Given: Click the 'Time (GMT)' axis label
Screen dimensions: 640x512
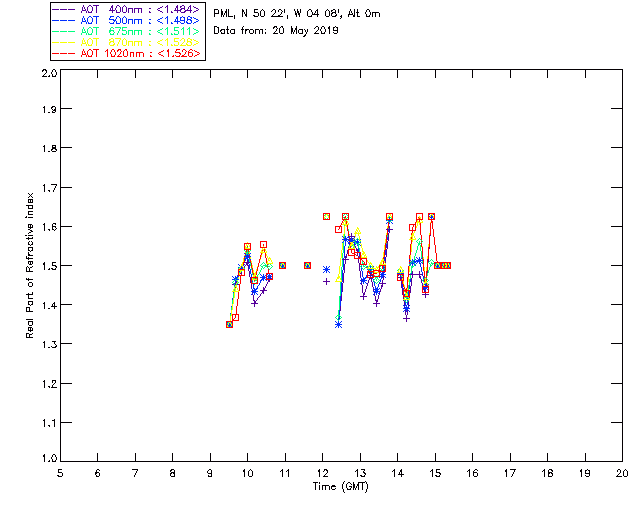Looking at the screenshot, I should 341,487.
